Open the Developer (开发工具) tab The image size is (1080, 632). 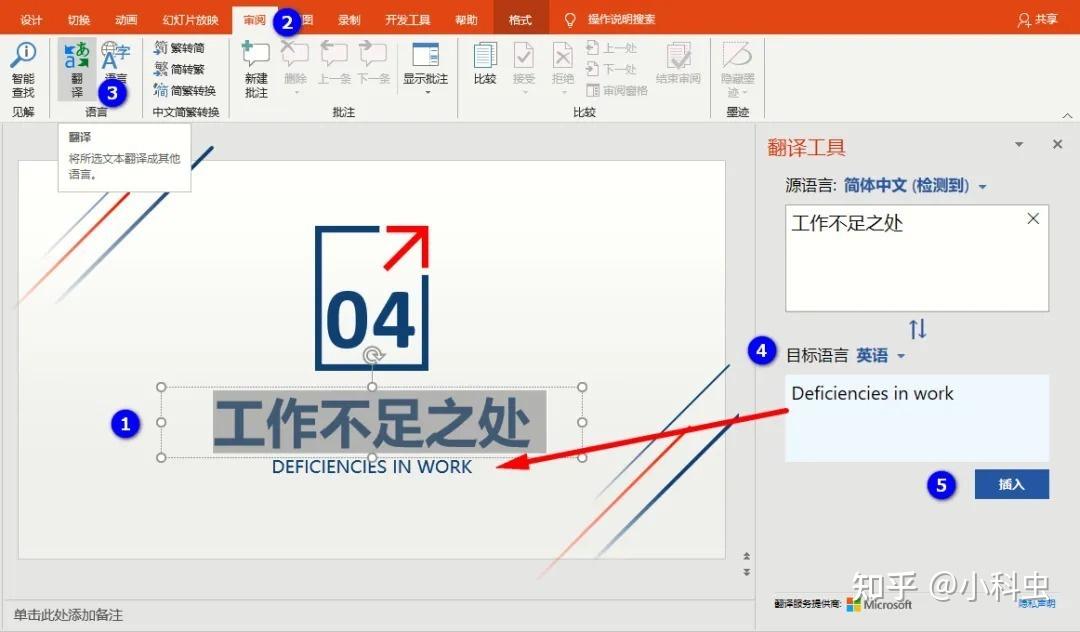pos(407,19)
